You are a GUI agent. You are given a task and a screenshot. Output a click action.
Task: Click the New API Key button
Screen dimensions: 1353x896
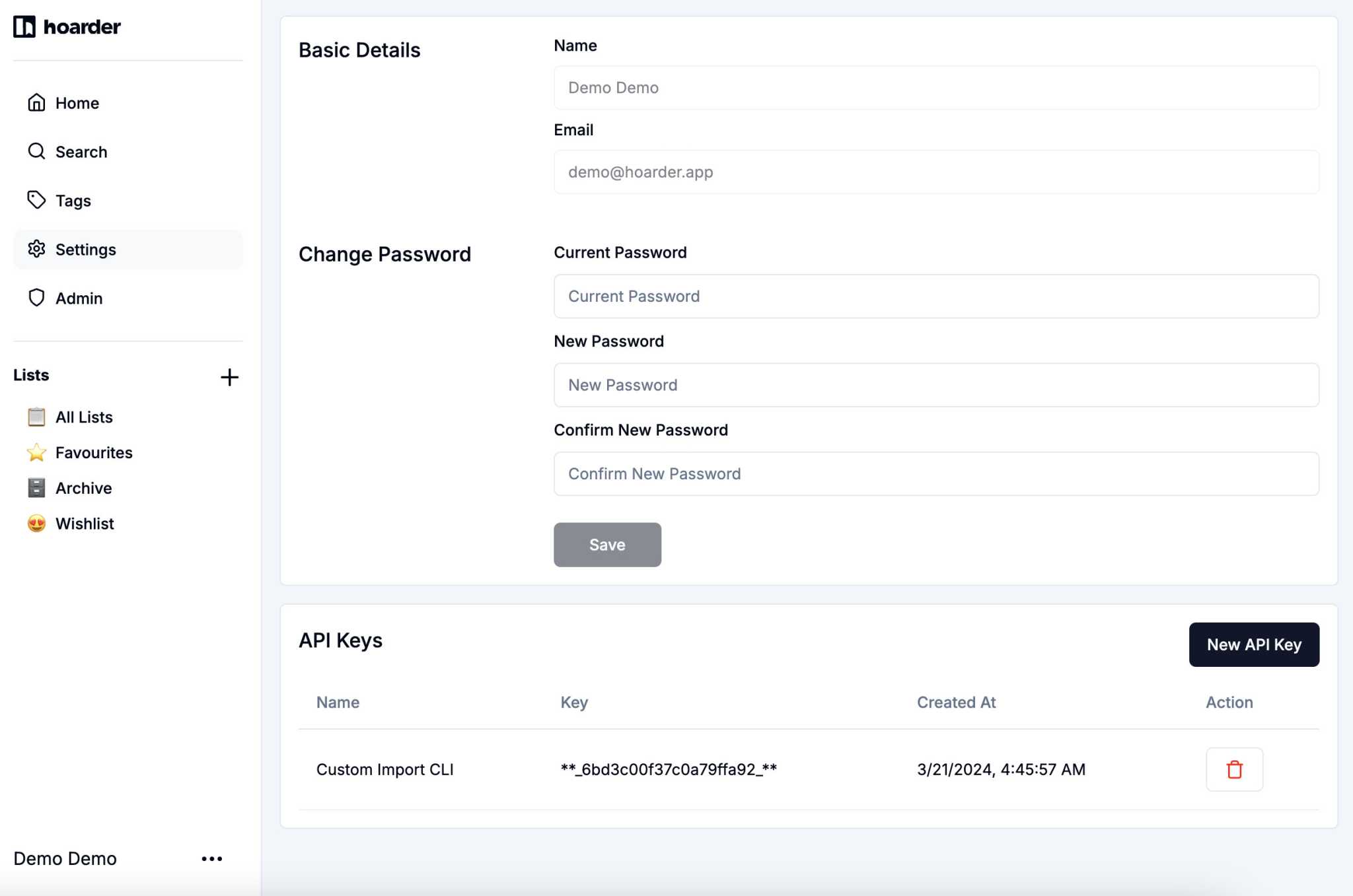[x=1253, y=644]
